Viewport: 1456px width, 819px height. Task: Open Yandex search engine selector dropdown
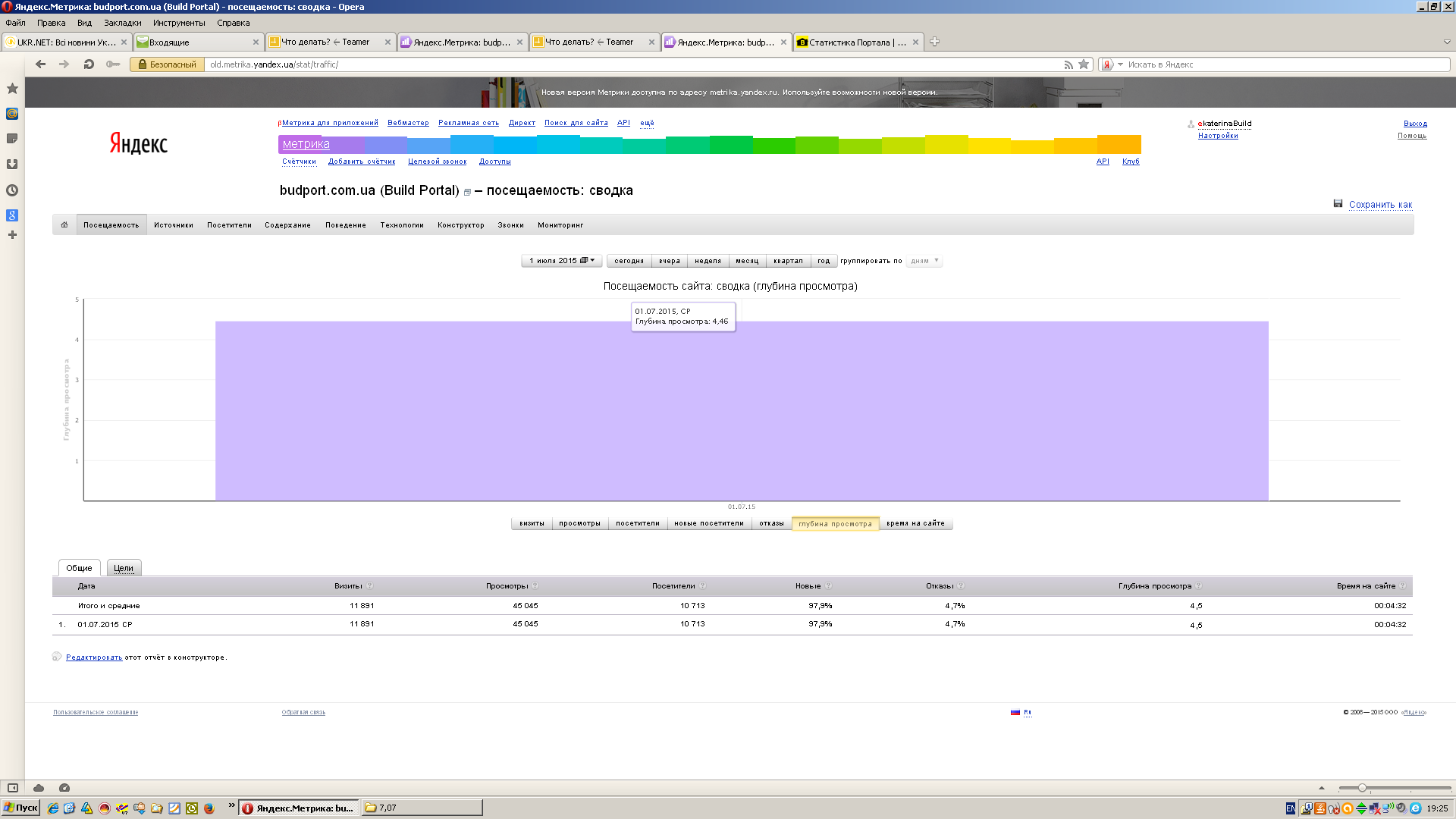pyautogui.click(x=1112, y=64)
